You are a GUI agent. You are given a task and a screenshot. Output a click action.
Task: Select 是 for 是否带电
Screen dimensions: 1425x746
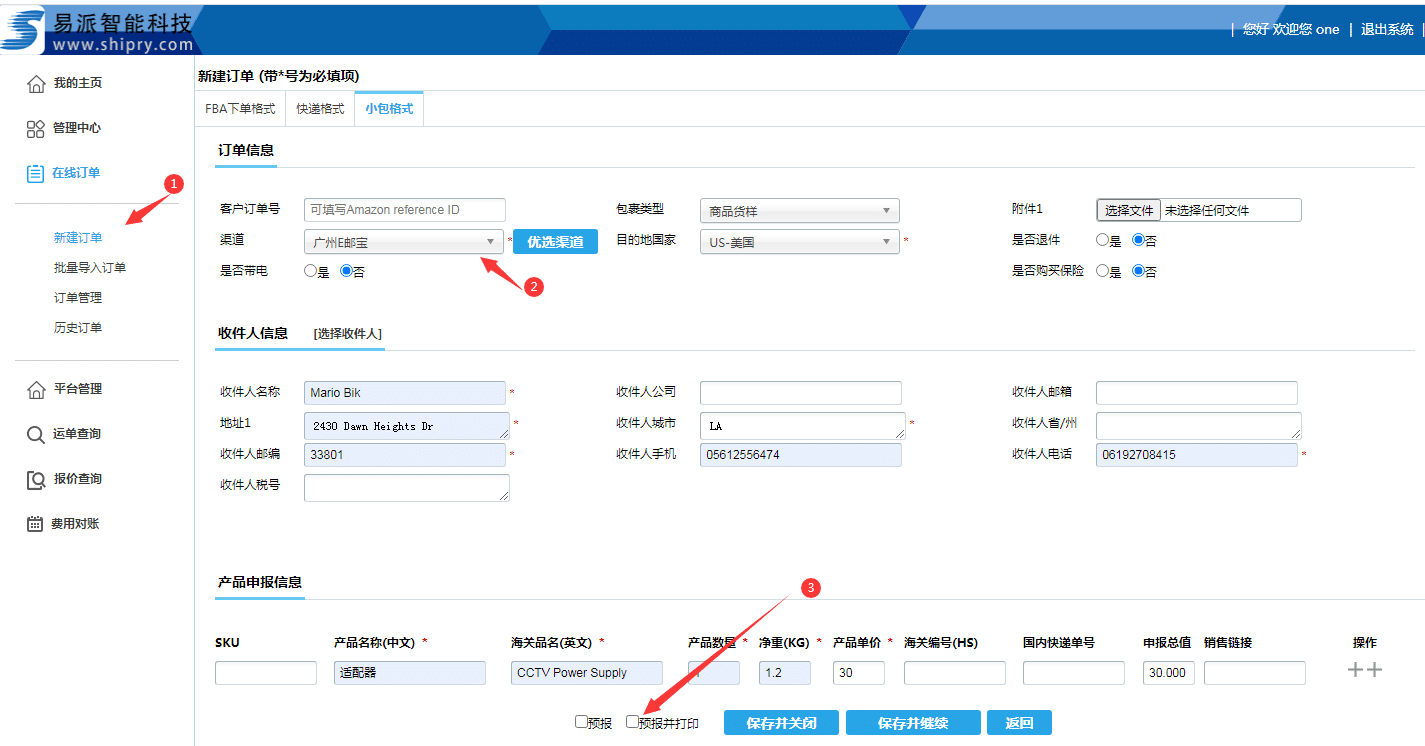(310, 271)
